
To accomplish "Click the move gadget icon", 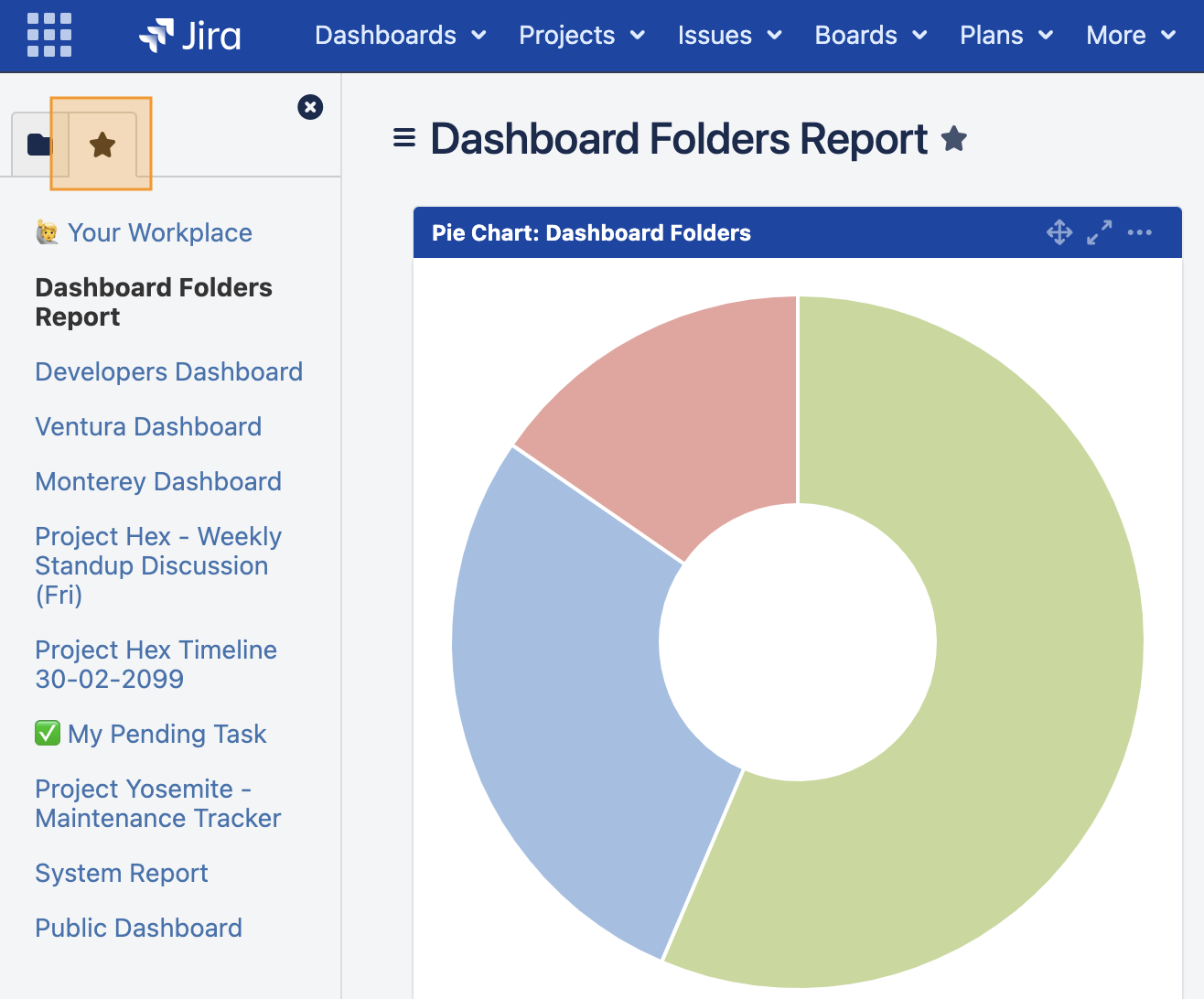I will pos(1059,232).
